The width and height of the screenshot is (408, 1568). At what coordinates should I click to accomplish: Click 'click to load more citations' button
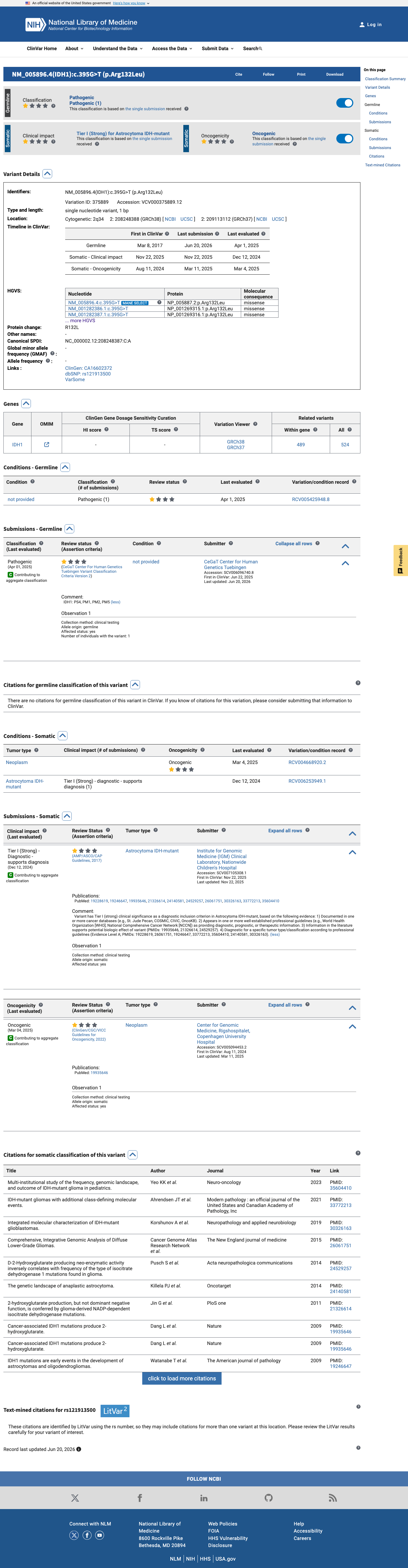(x=182, y=1379)
